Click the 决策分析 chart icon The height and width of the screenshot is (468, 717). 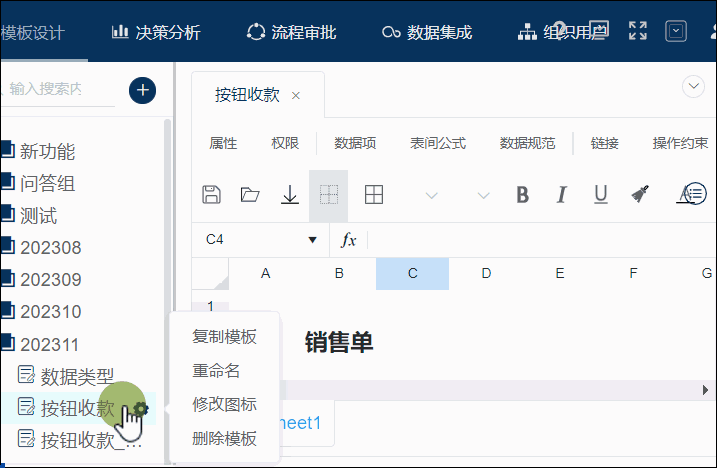[x=120, y=32]
